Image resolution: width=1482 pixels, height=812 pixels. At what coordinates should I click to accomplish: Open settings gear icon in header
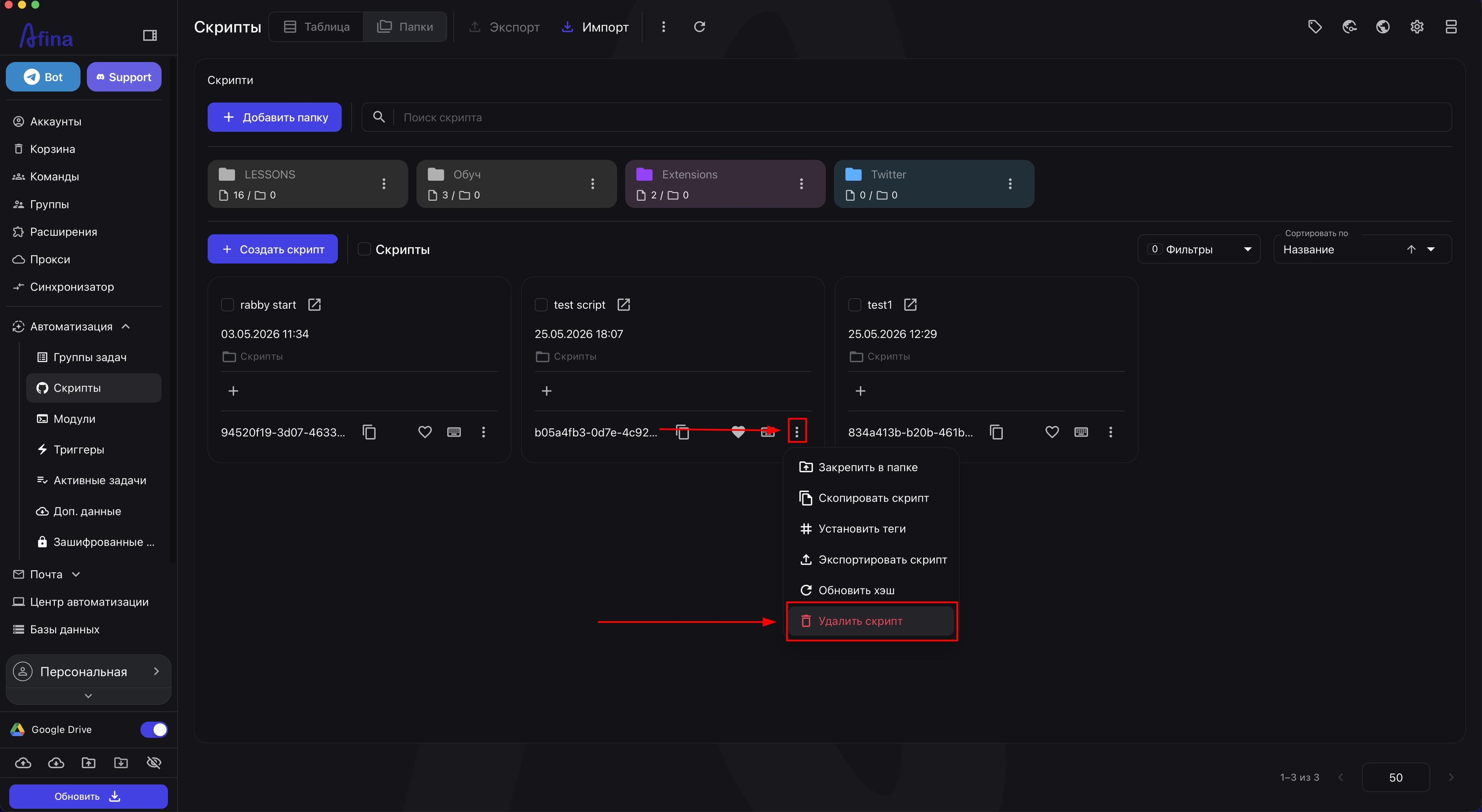pos(1416,27)
